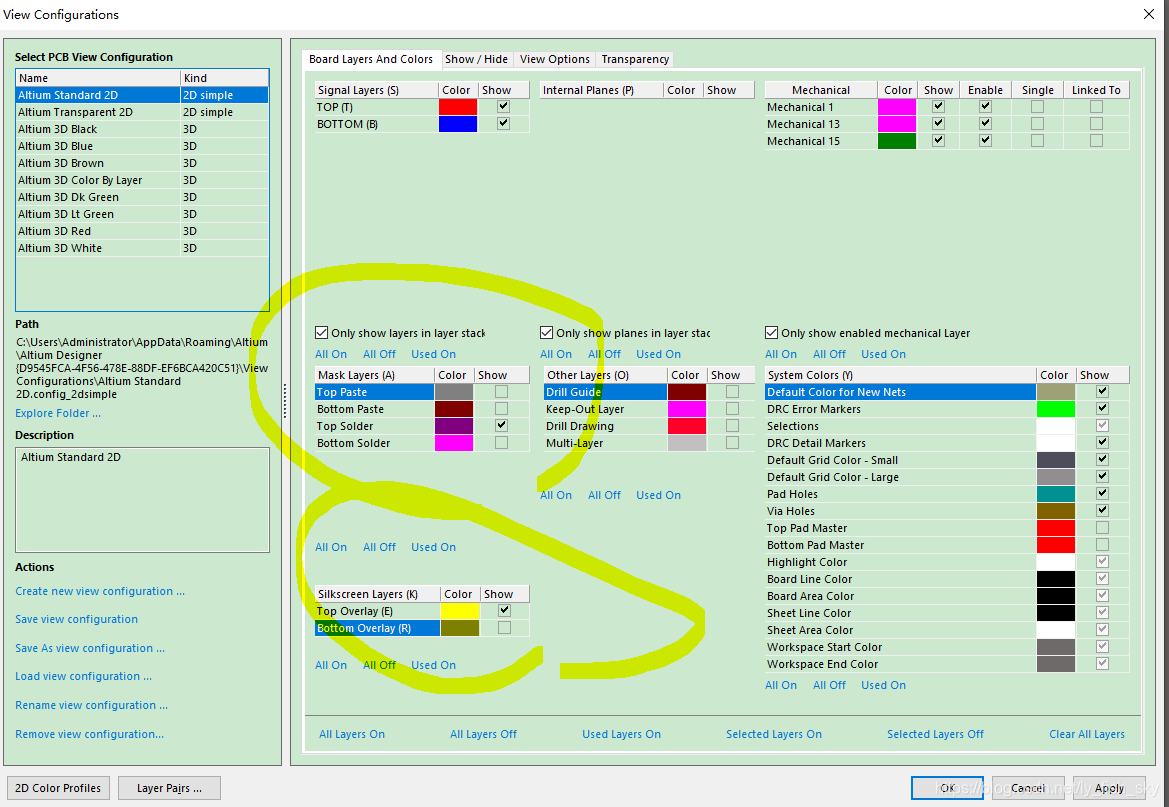Click the OK button
The width and height of the screenshot is (1169, 807).
click(947, 788)
